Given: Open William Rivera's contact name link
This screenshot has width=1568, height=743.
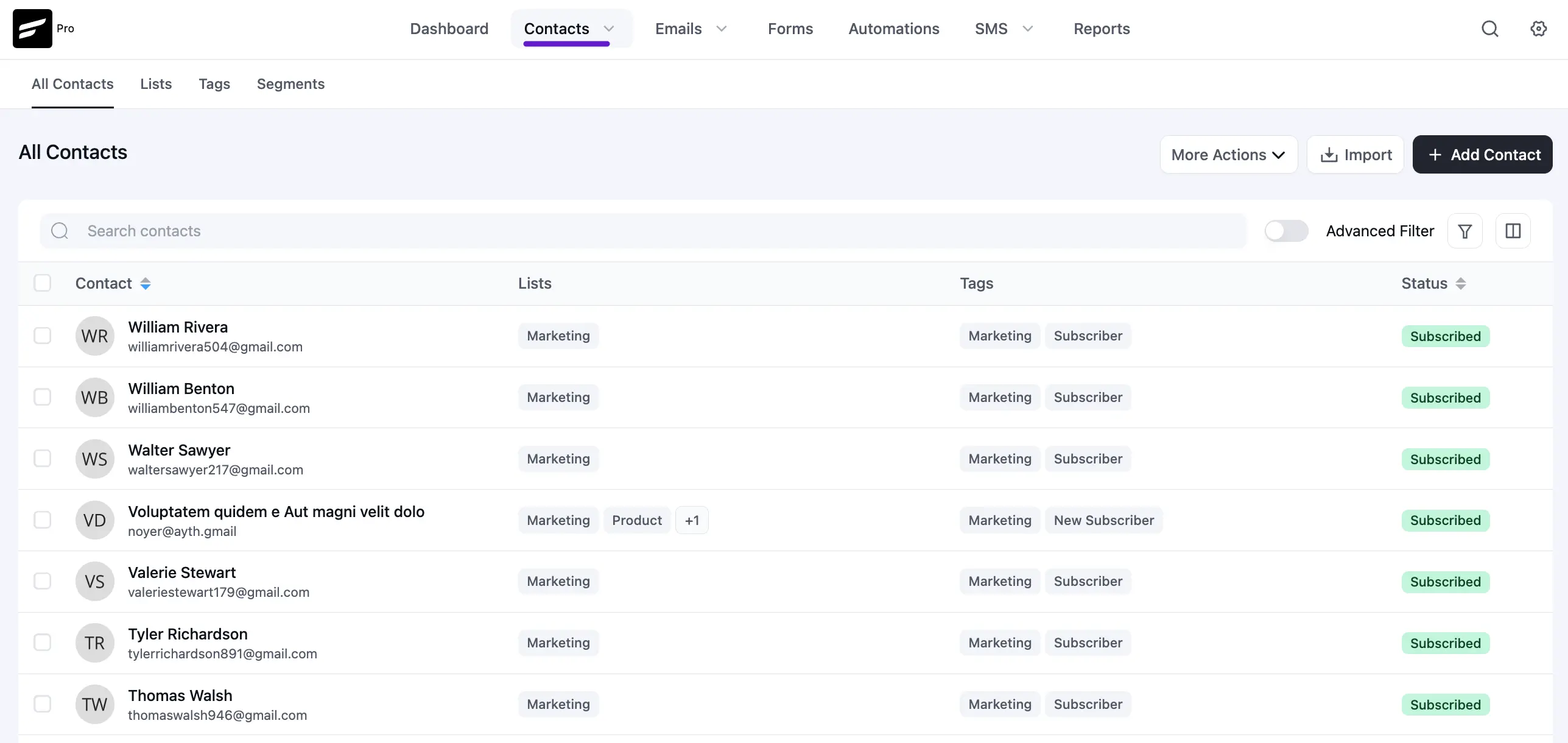Looking at the screenshot, I should (178, 327).
